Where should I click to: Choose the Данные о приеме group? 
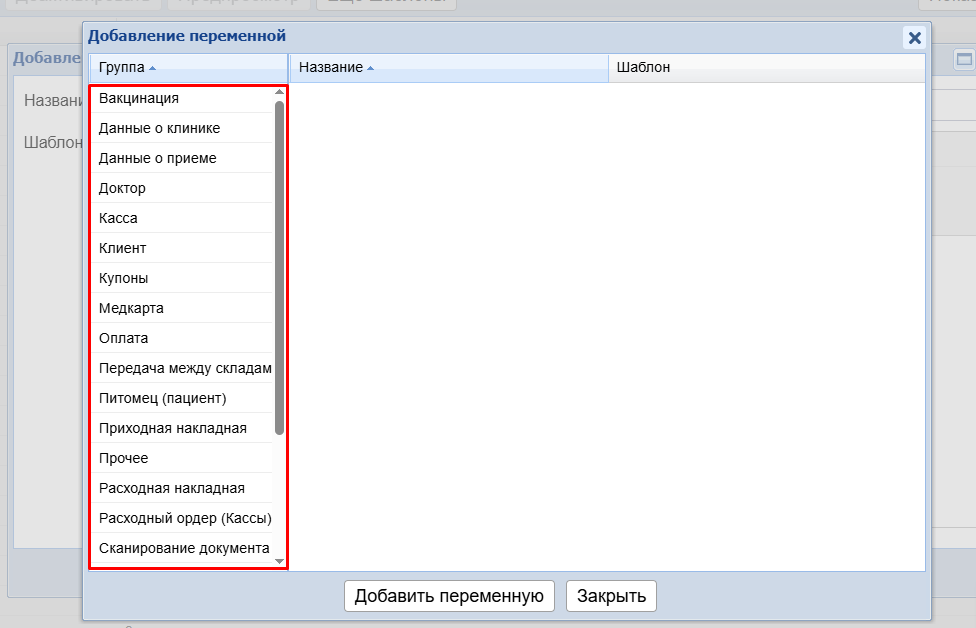click(x=157, y=158)
